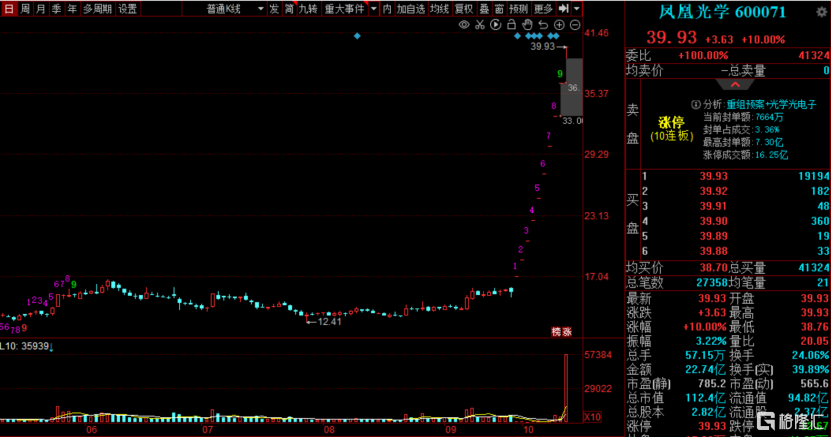Toggle 均线 moving averages
The image size is (831, 438).
(x=439, y=9)
